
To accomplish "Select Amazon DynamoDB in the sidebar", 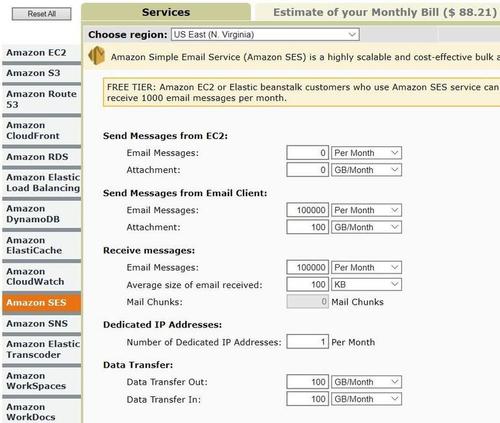I will tap(41, 214).
